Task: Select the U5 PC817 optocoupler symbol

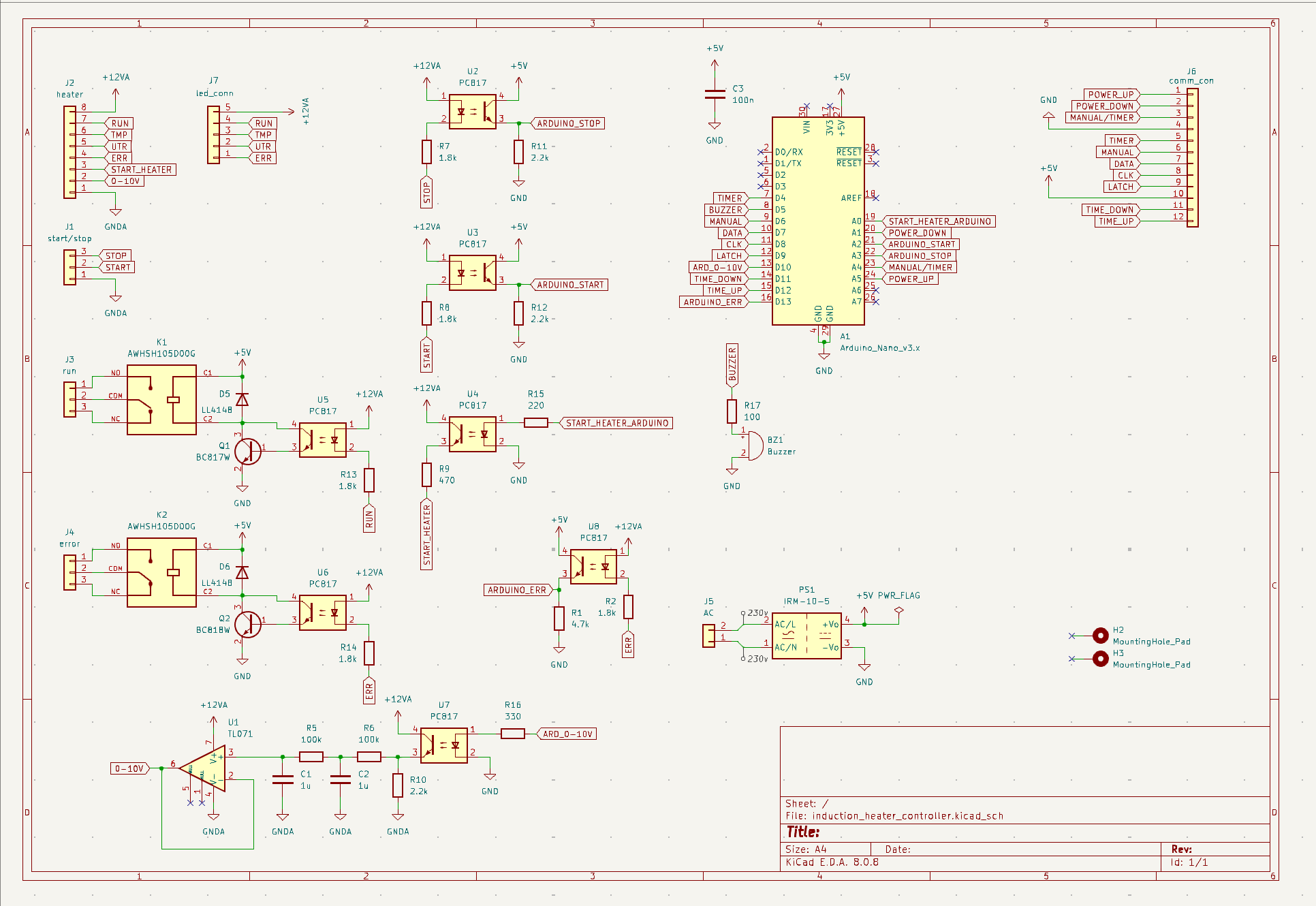Action: 323,440
